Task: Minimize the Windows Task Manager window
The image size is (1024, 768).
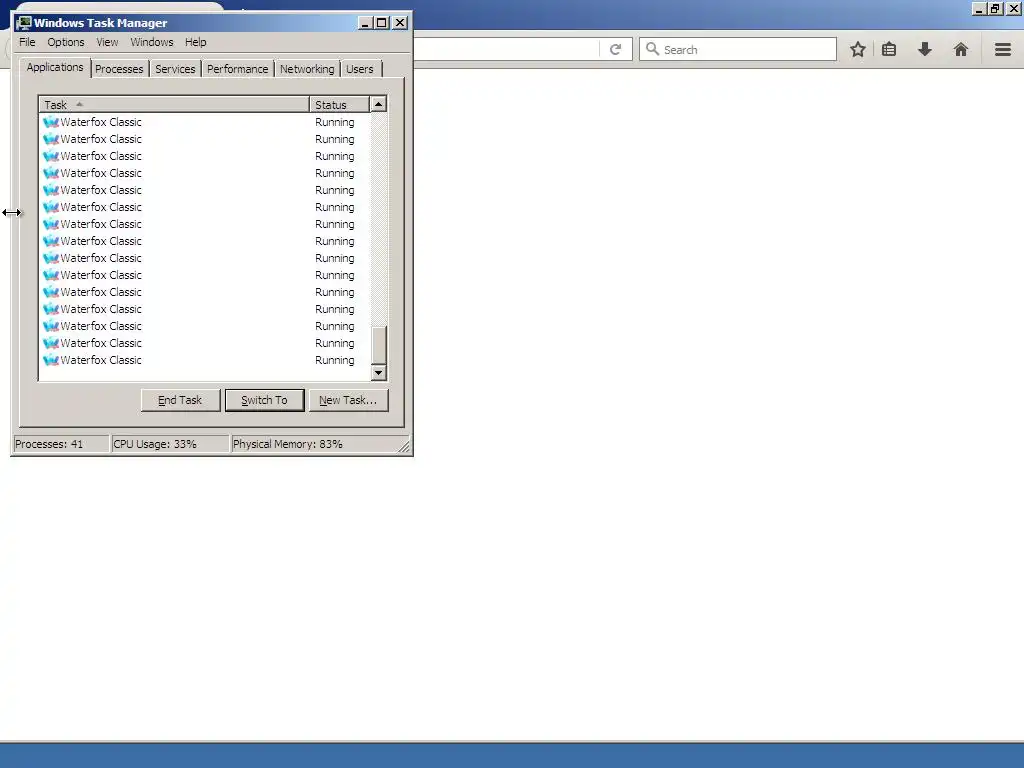Action: 366,23
